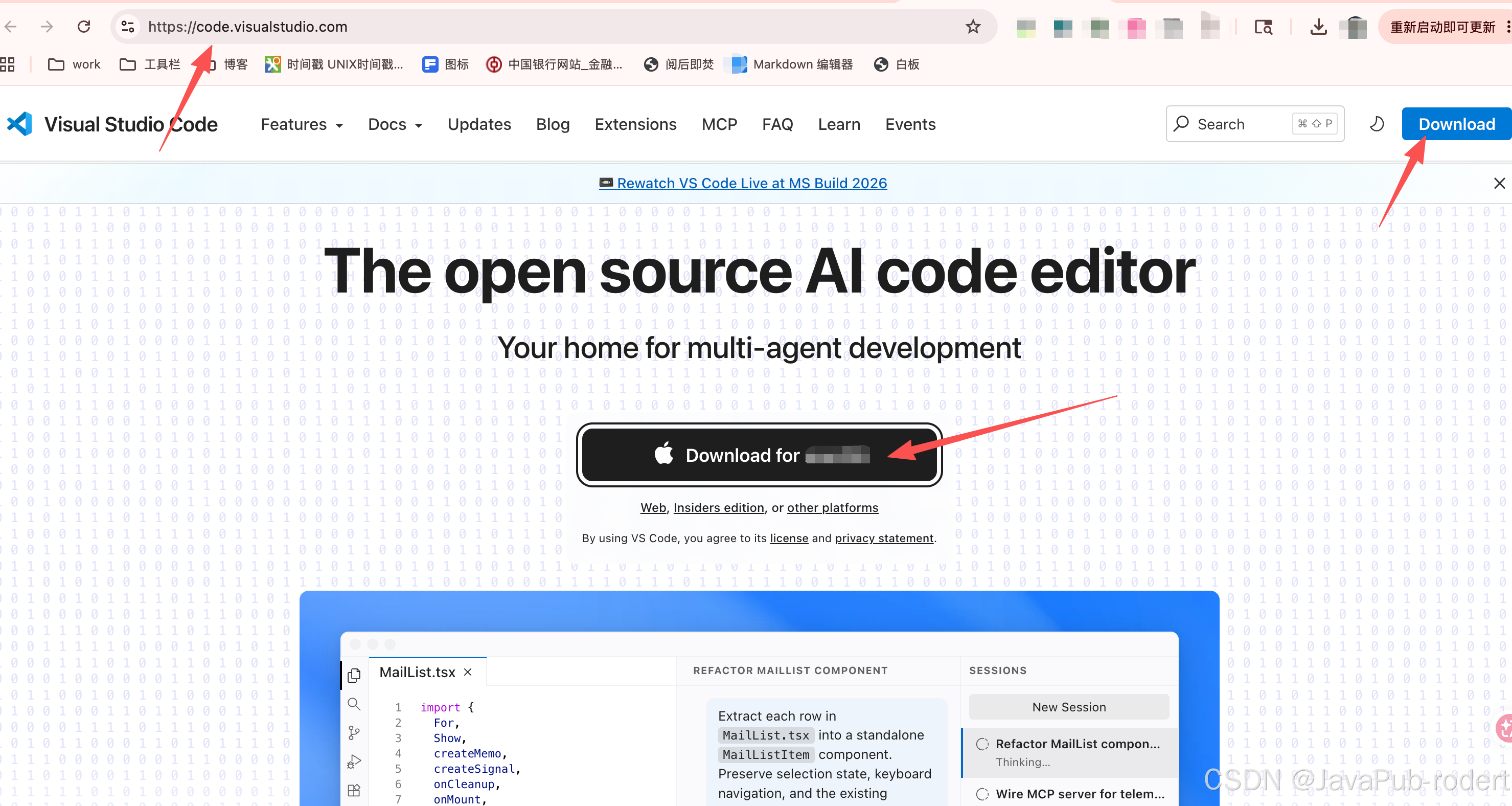Expand the Docs dropdown menu

[395, 125]
